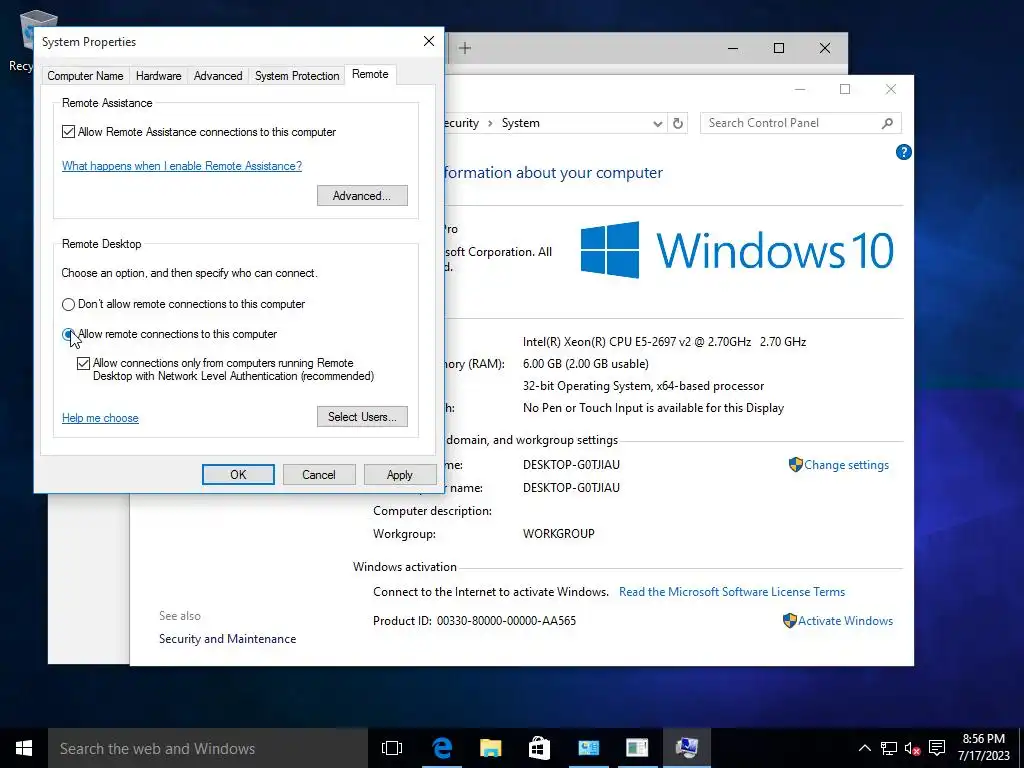Viewport: 1024px width, 768px height.
Task: Expand the address bar history dropdown
Action: [x=657, y=123]
